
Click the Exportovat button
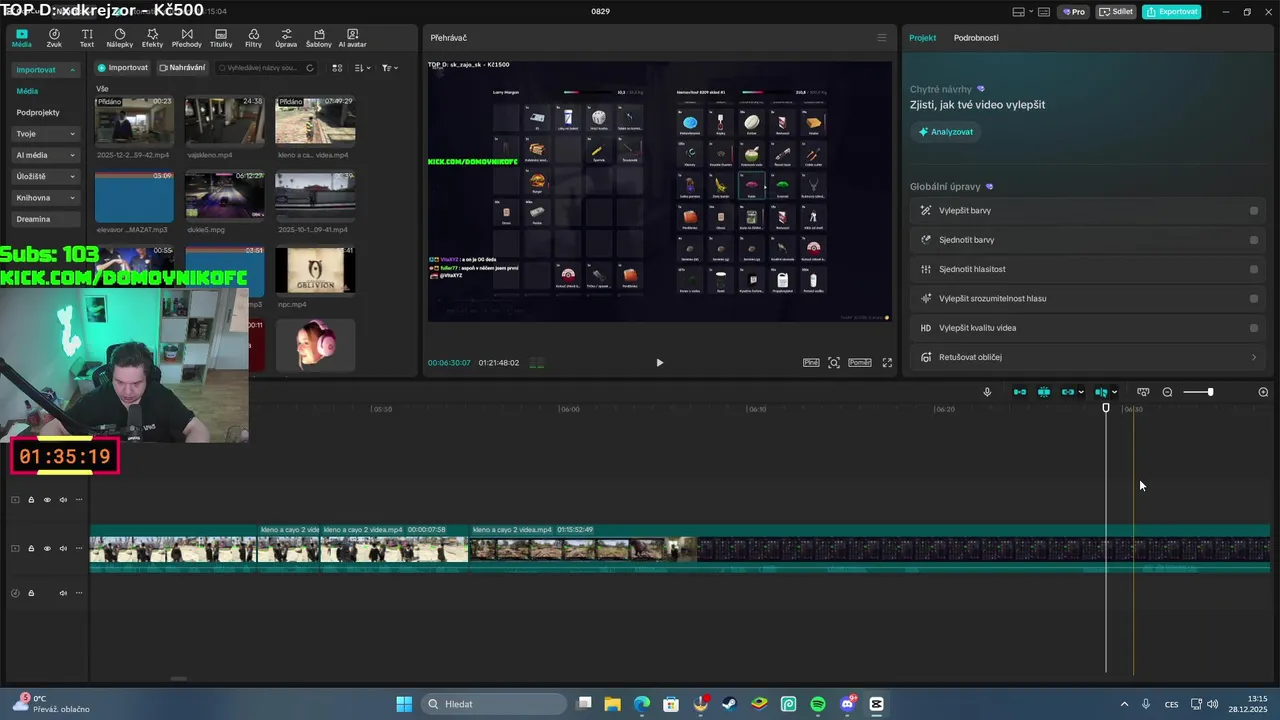1171,12
